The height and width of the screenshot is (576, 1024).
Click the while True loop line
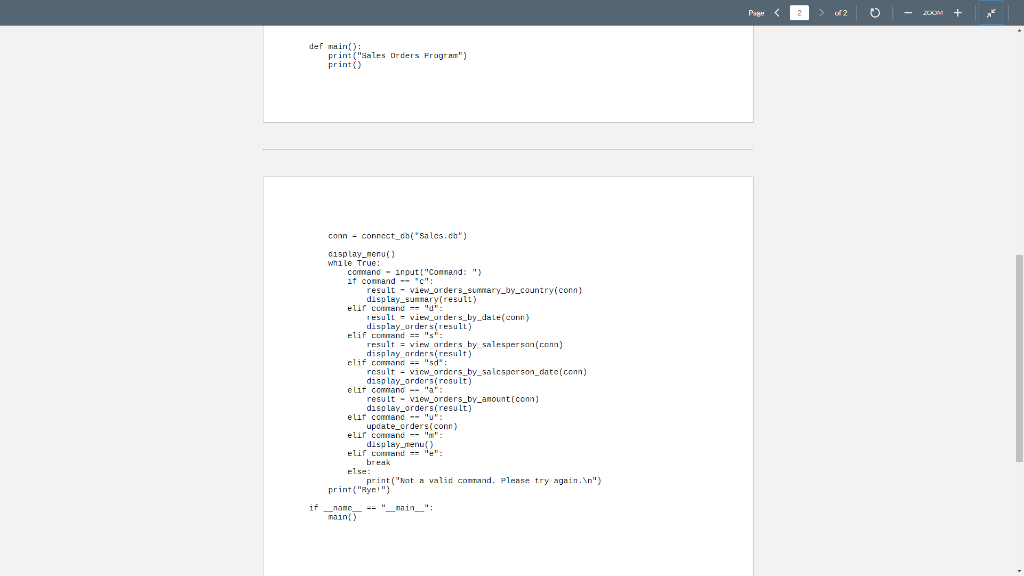coord(354,262)
